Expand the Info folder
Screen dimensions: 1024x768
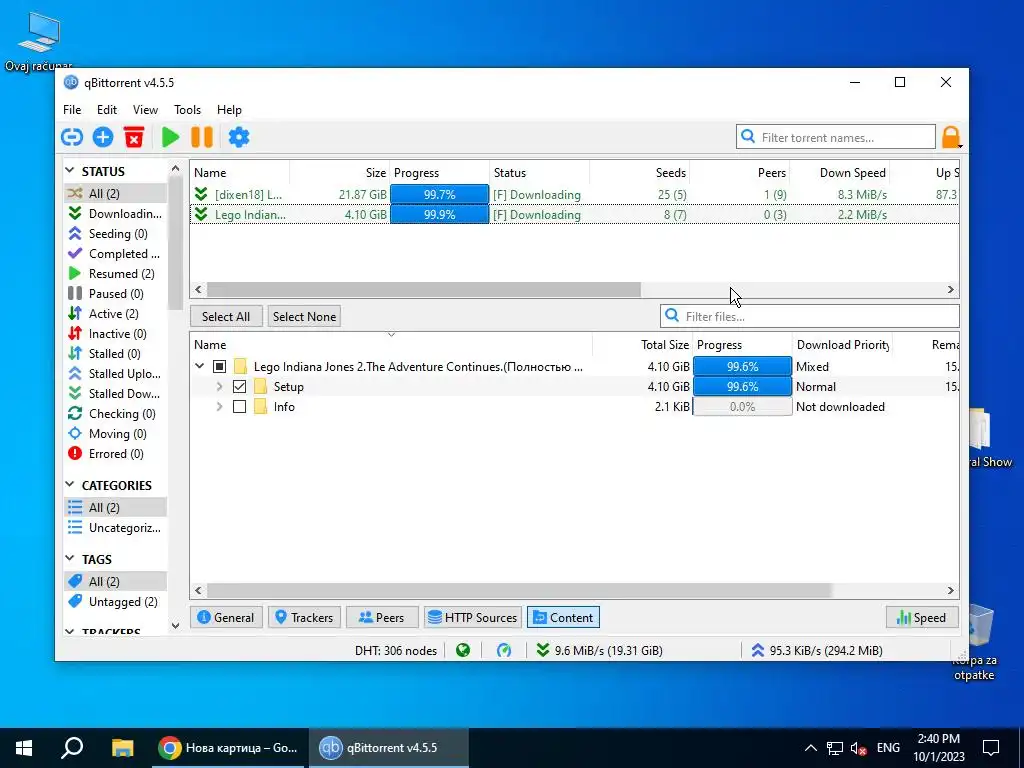(219, 407)
